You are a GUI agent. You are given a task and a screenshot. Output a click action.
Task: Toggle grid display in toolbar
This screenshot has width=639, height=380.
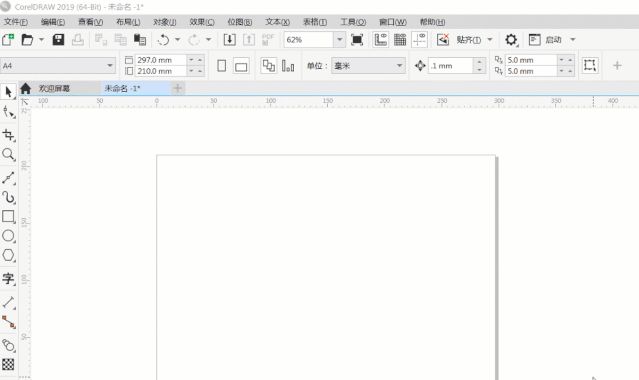(400, 40)
